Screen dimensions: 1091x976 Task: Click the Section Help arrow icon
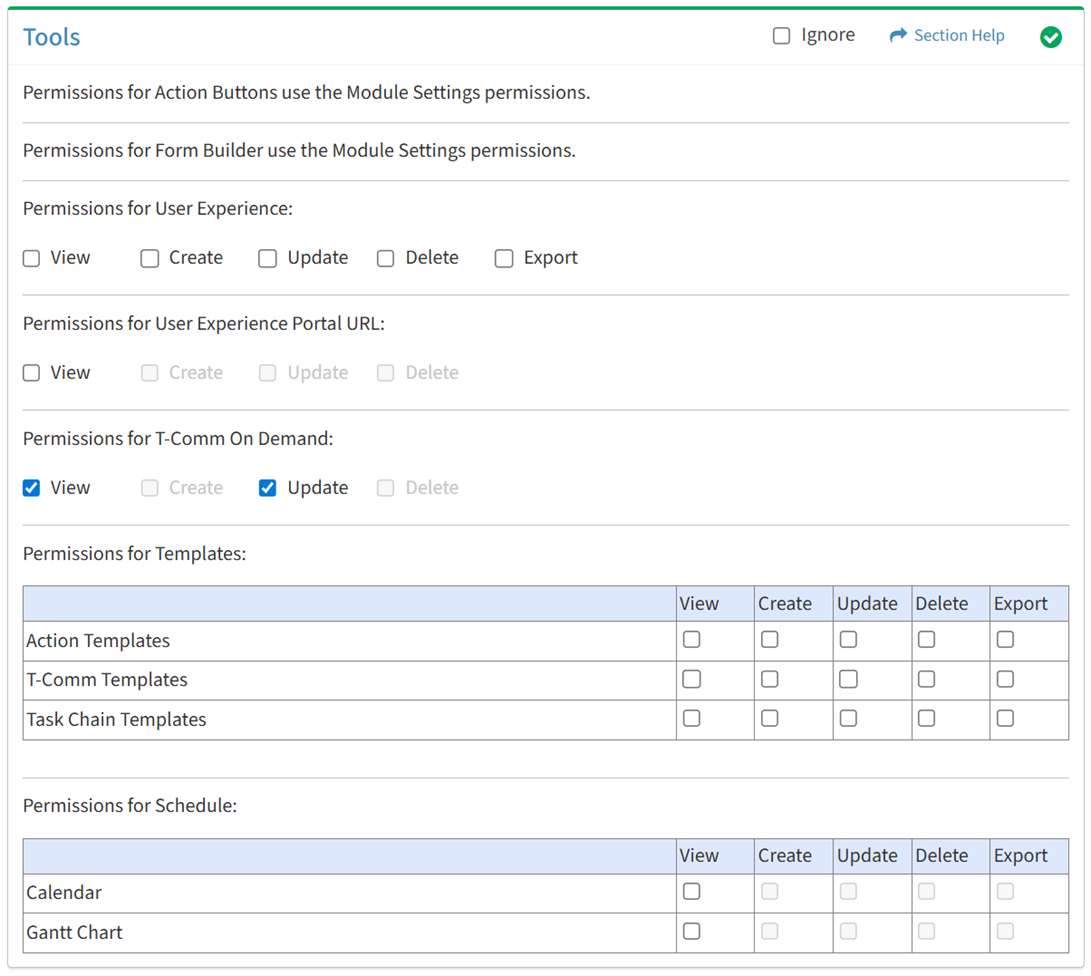click(897, 36)
